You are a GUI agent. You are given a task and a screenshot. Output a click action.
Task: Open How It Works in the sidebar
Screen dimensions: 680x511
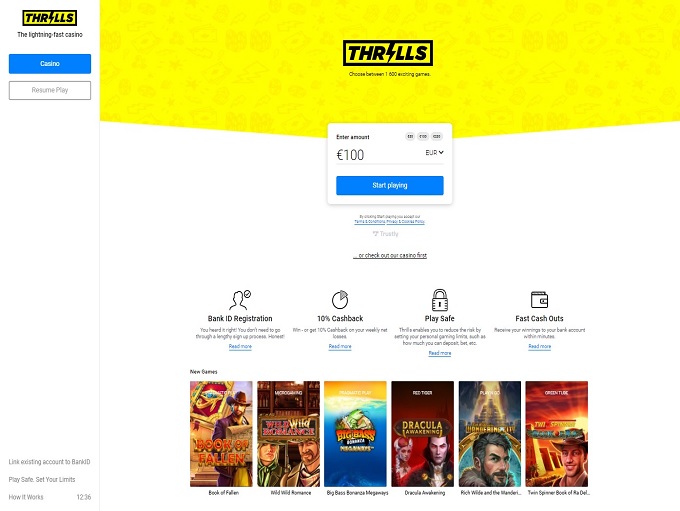pos(26,497)
